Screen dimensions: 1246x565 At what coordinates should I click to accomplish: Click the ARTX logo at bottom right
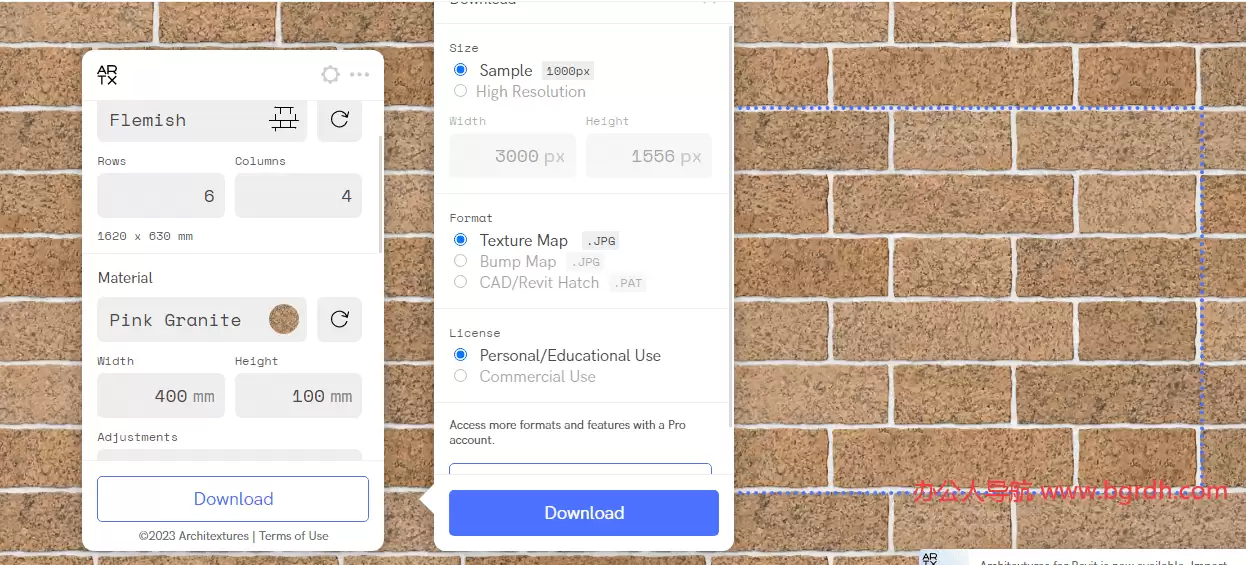(930, 559)
